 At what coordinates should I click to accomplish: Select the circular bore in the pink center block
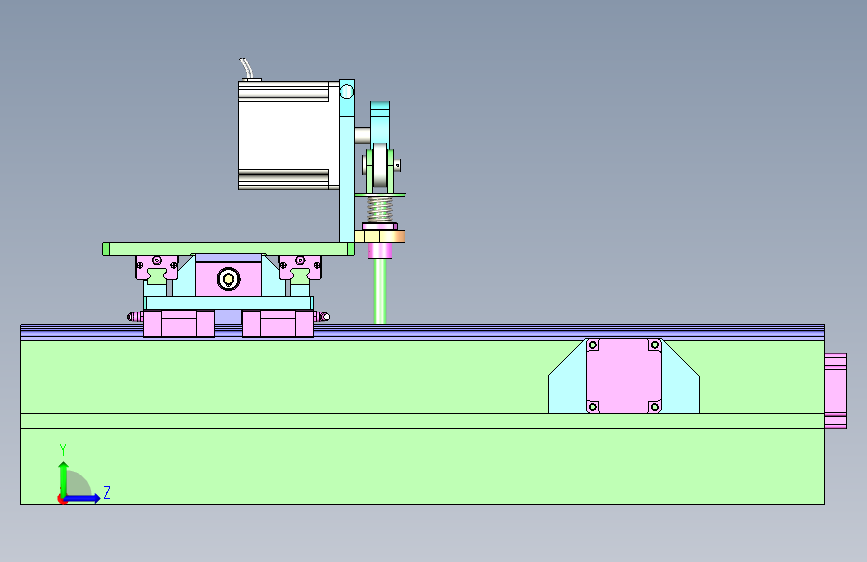tap(228, 279)
